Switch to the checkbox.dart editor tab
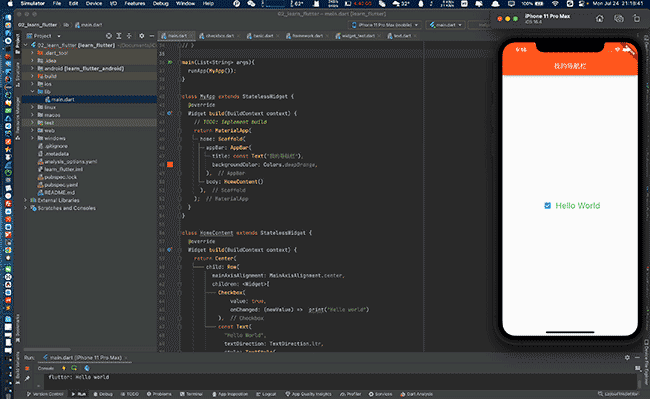The height and width of the screenshot is (399, 650). click(x=219, y=36)
